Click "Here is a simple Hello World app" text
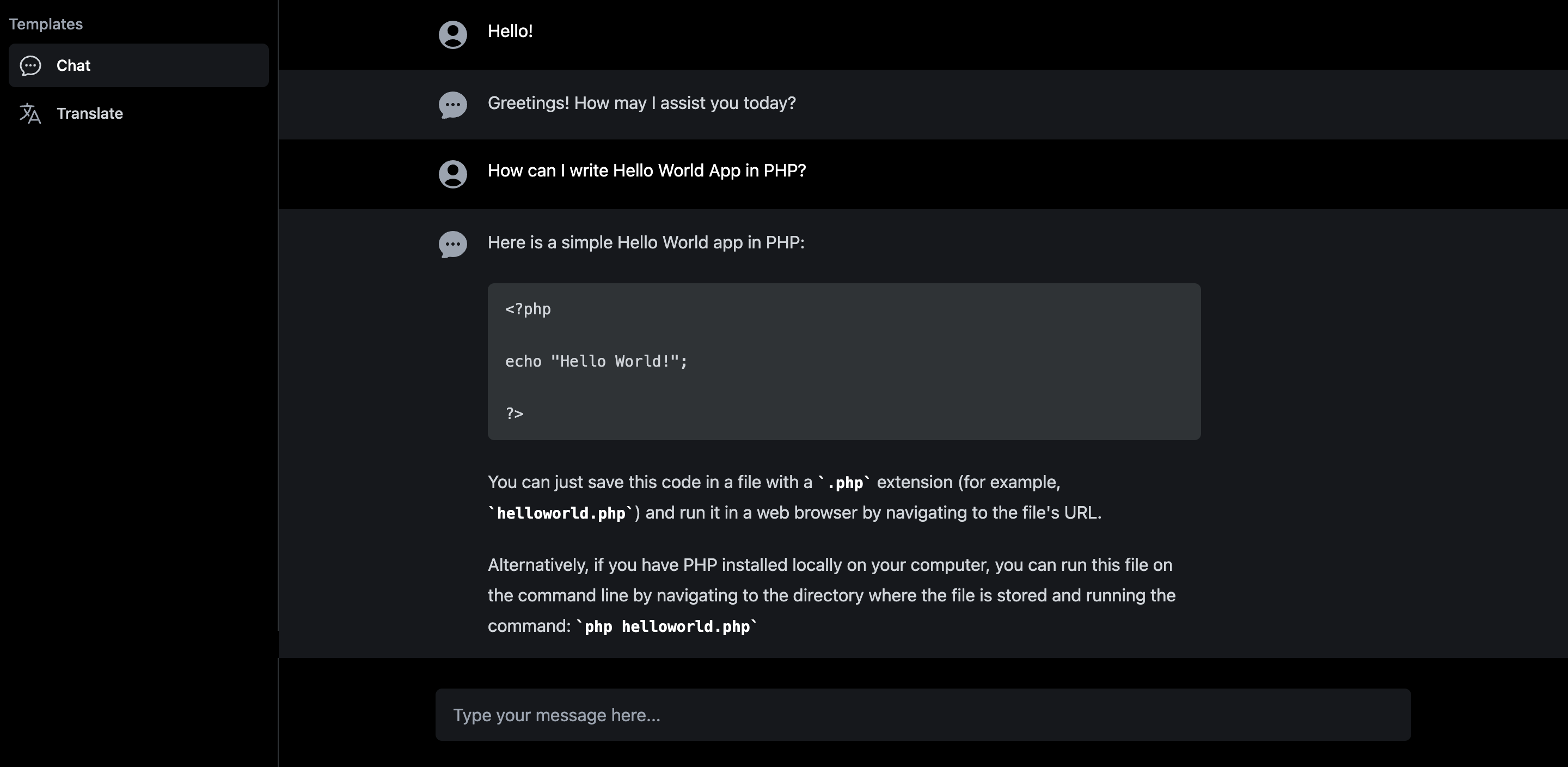The height and width of the screenshot is (767, 1568). pos(646,242)
